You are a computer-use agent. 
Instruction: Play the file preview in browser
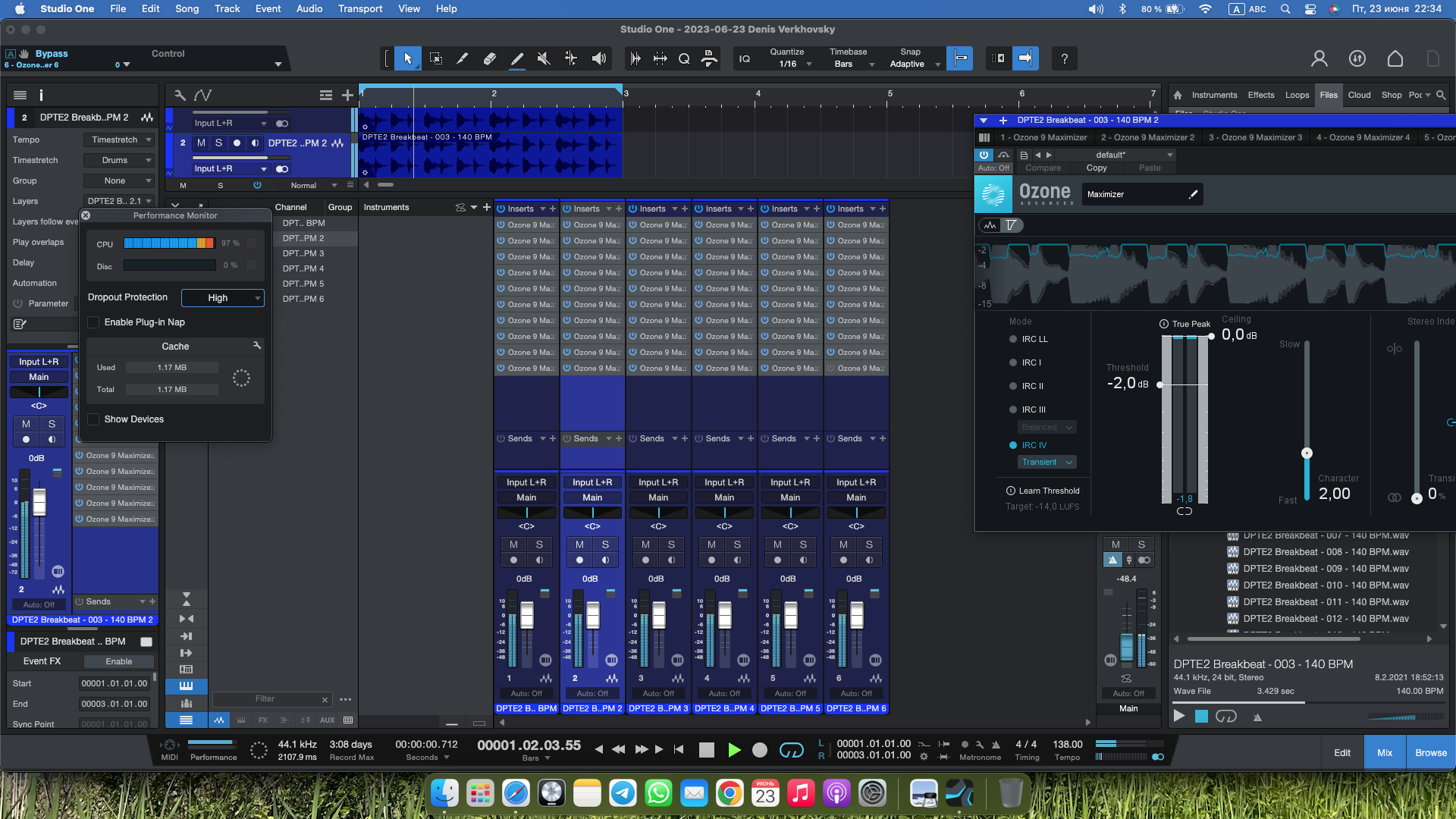click(x=1178, y=716)
